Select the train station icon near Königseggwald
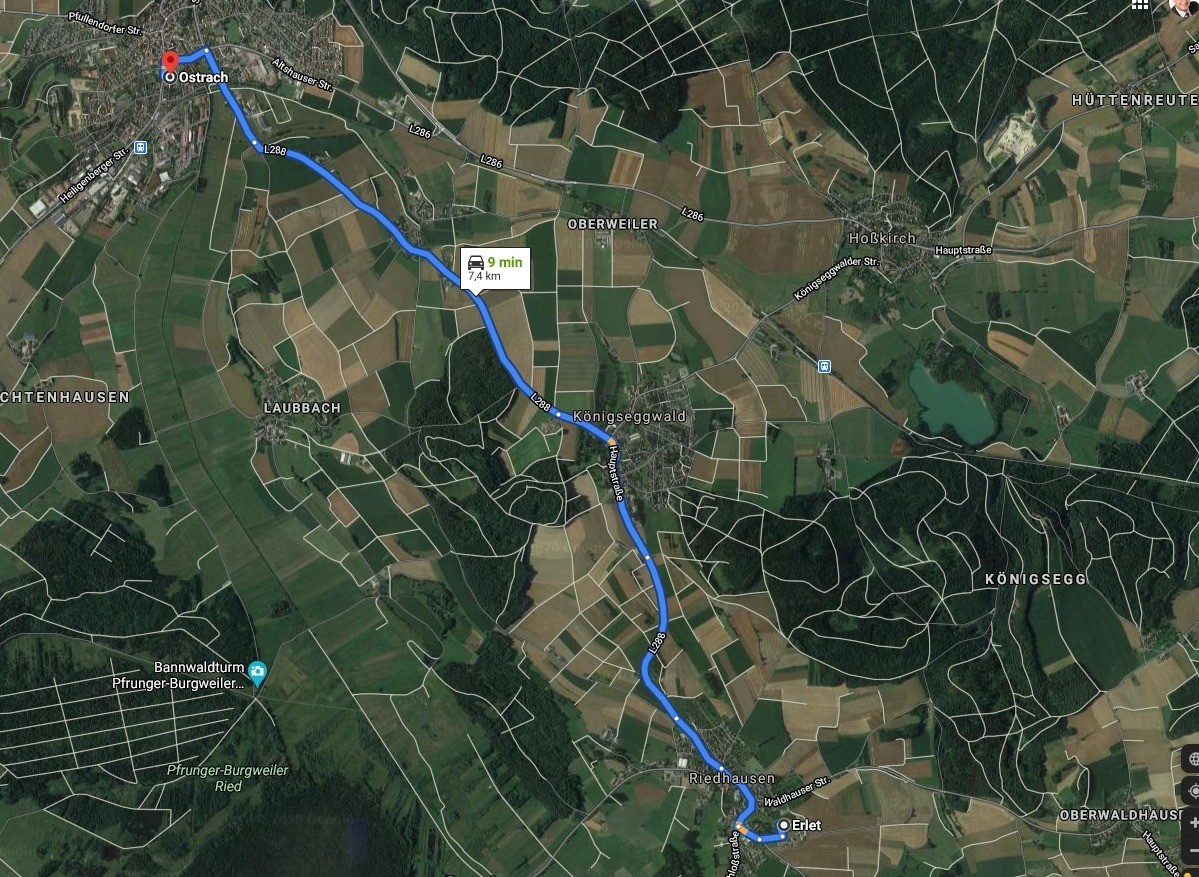The height and width of the screenshot is (877, 1199). [x=824, y=366]
